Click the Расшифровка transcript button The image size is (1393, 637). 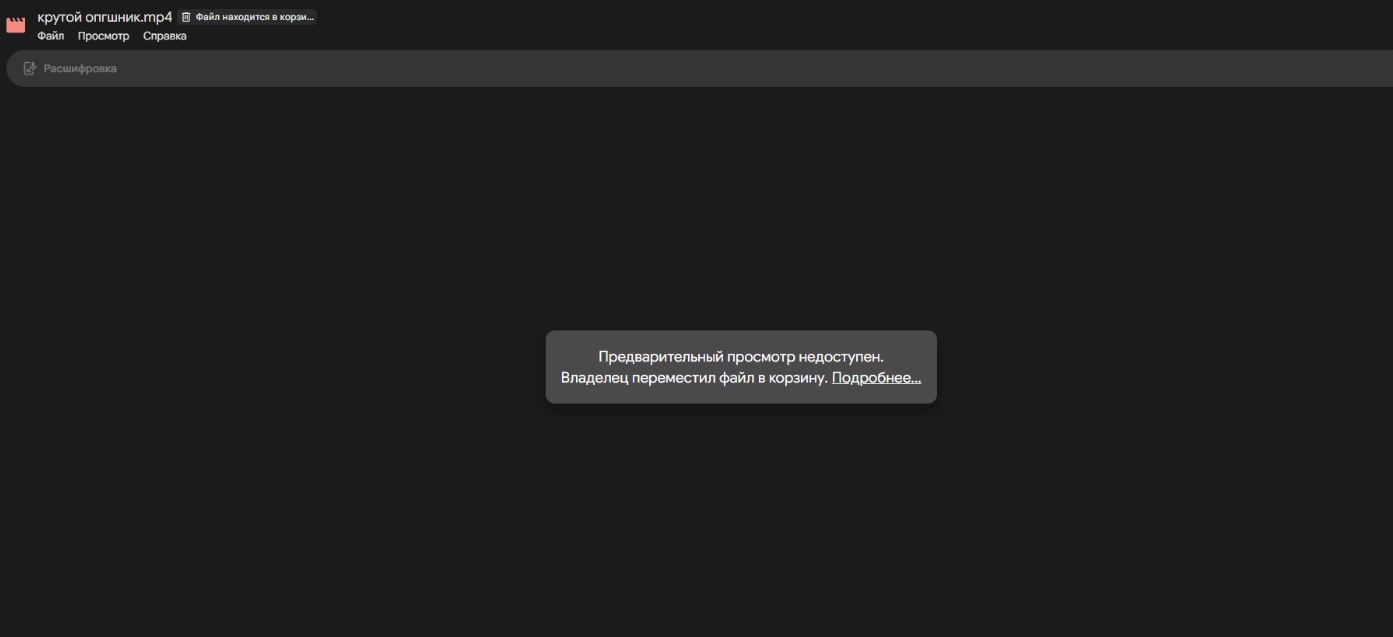click(70, 68)
